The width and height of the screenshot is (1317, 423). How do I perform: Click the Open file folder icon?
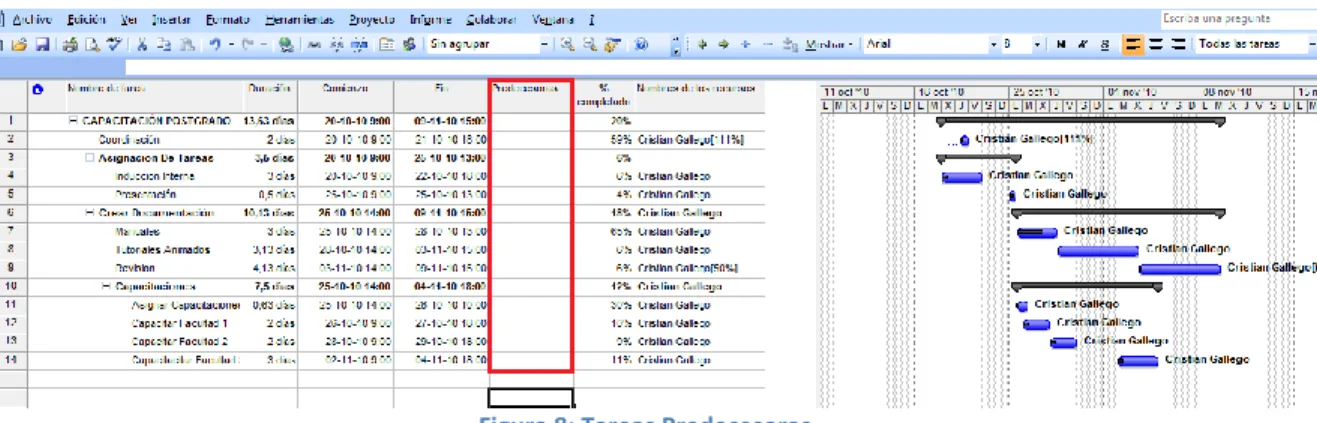tap(19, 44)
